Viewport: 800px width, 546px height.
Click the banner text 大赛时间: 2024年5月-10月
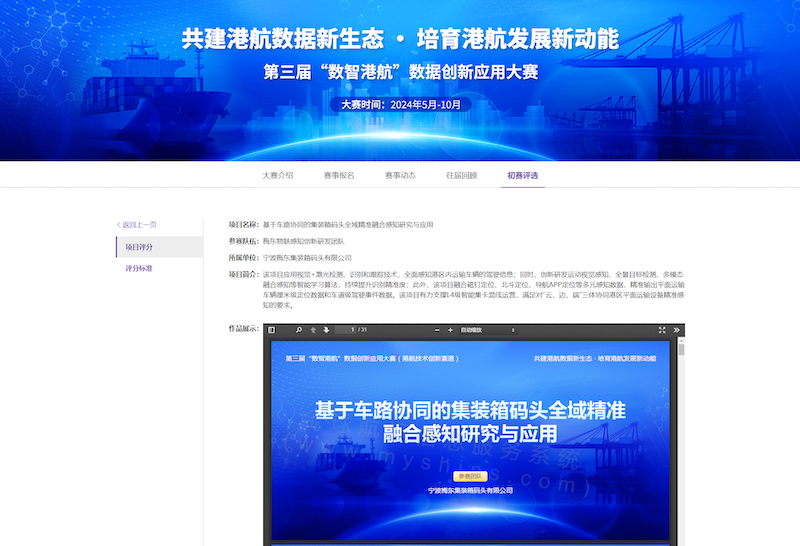coord(401,105)
